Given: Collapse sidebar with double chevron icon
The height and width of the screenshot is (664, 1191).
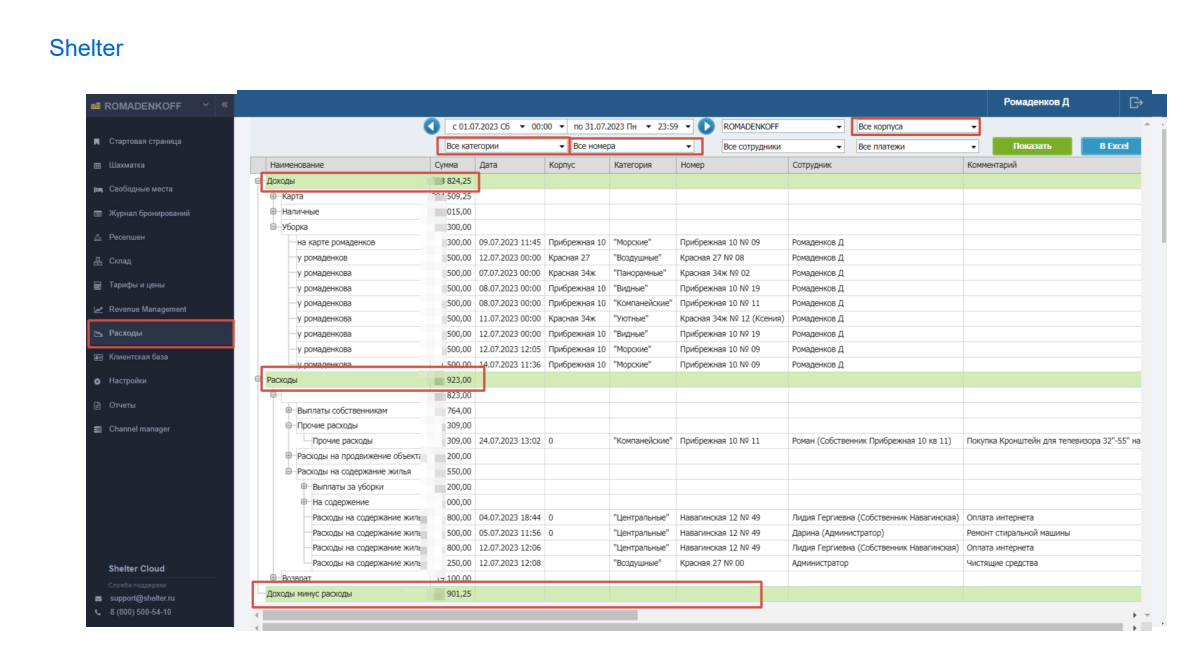Looking at the screenshot, I should [225, 105].
